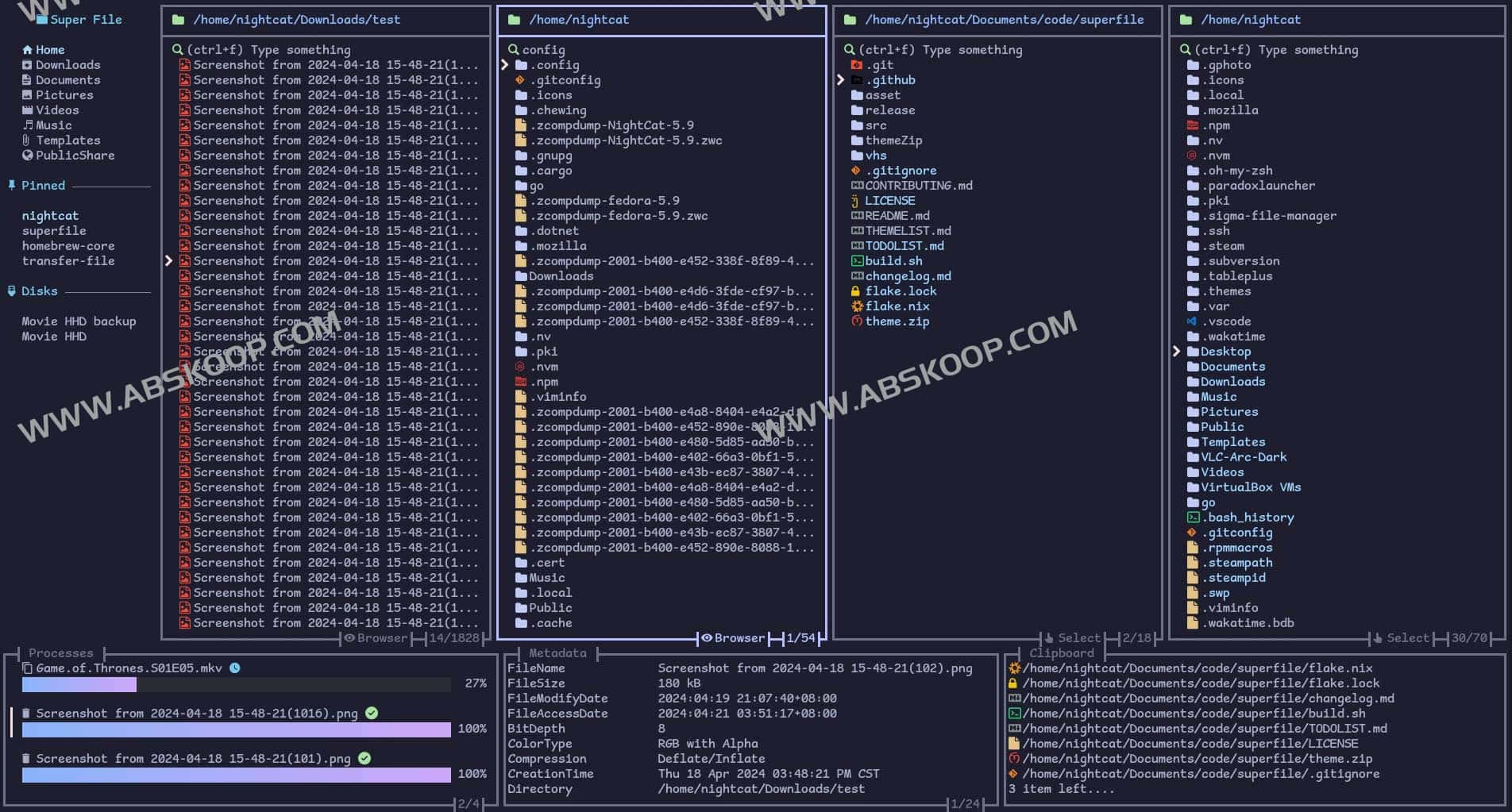Click the magnifier icon in the test panel
The image size is (1512, 812).
tap(176, 49)
